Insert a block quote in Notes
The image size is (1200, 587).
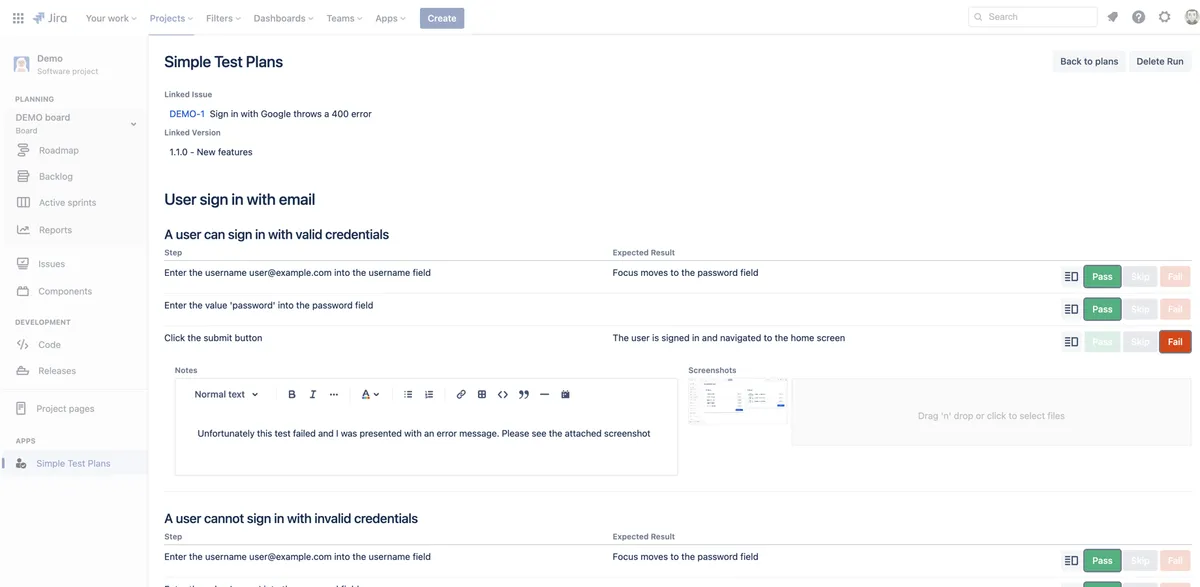click(x=524, y=394)
